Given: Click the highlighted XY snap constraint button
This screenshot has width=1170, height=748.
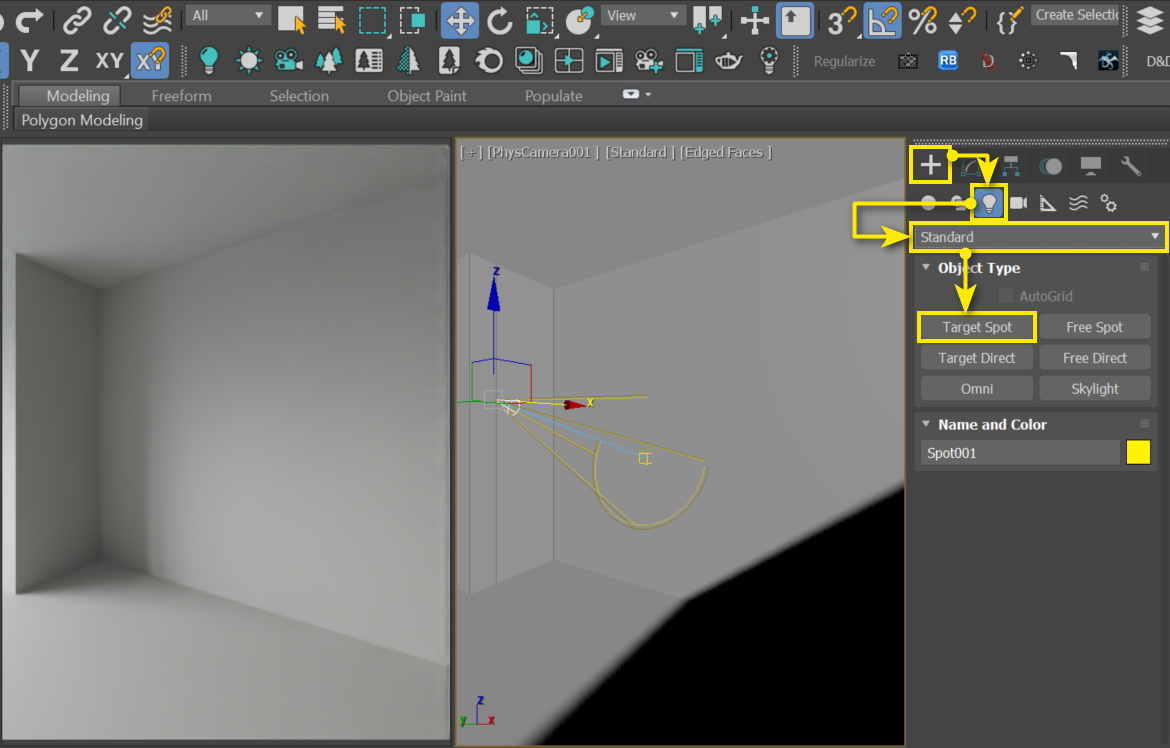Looking at the screenshot, I should pyautogui.click(x=150, y=60).
